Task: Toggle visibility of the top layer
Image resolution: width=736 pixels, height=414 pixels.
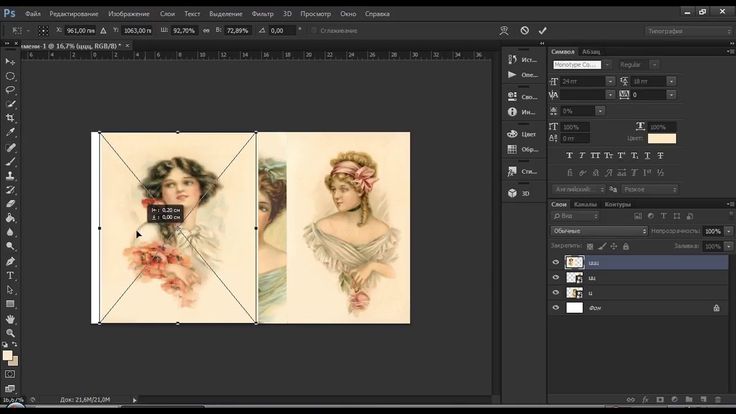Action: click(556, 262)
